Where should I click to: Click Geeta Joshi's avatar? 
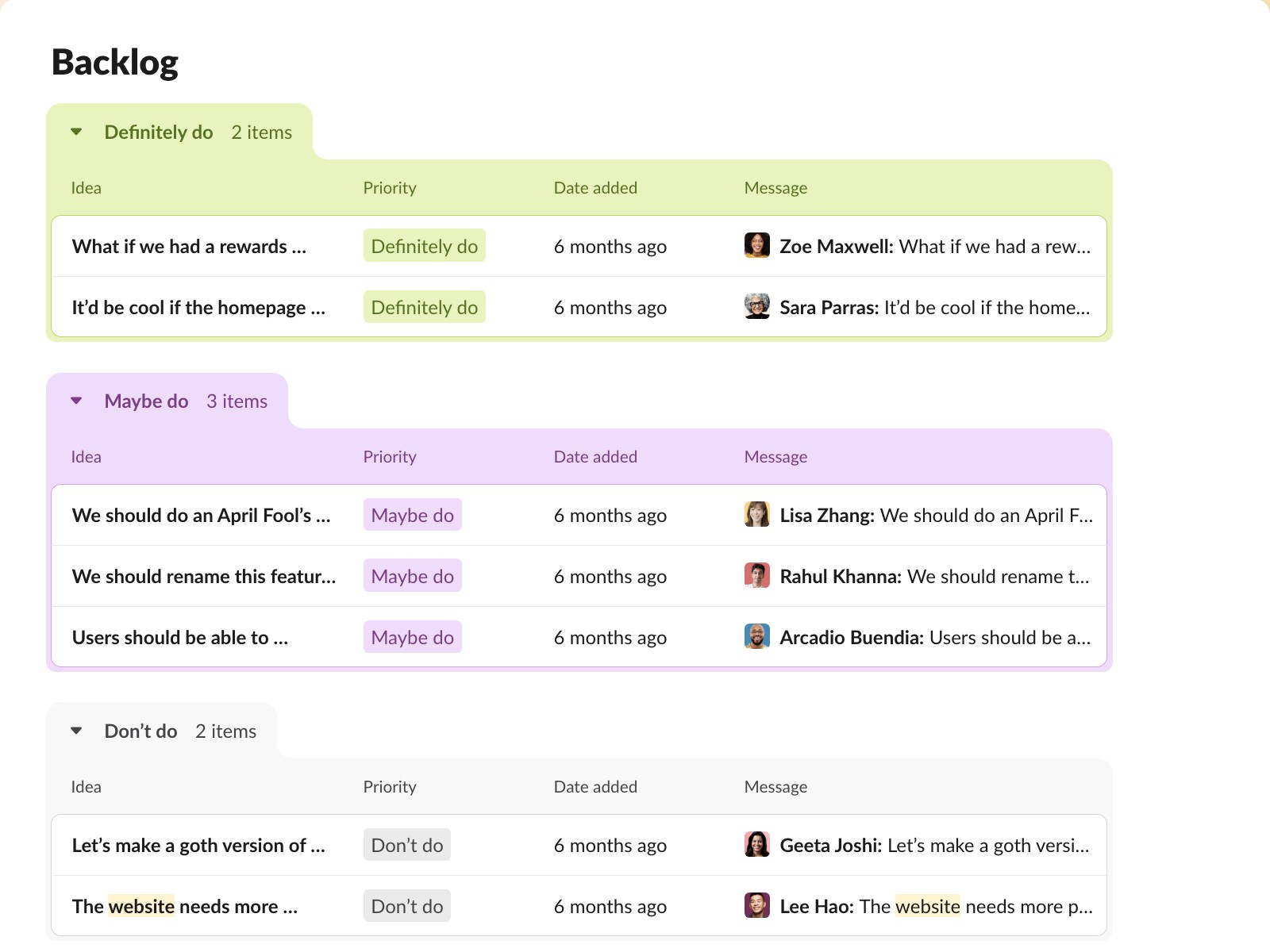(756, 845)
